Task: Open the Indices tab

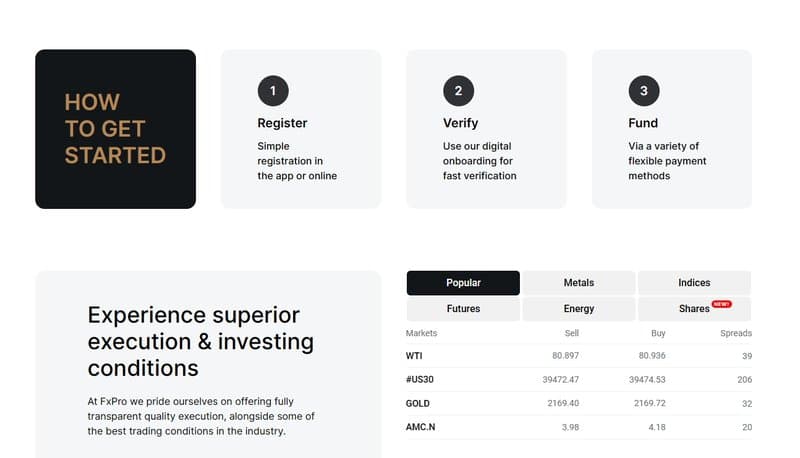Action: (x=694, y=283)
